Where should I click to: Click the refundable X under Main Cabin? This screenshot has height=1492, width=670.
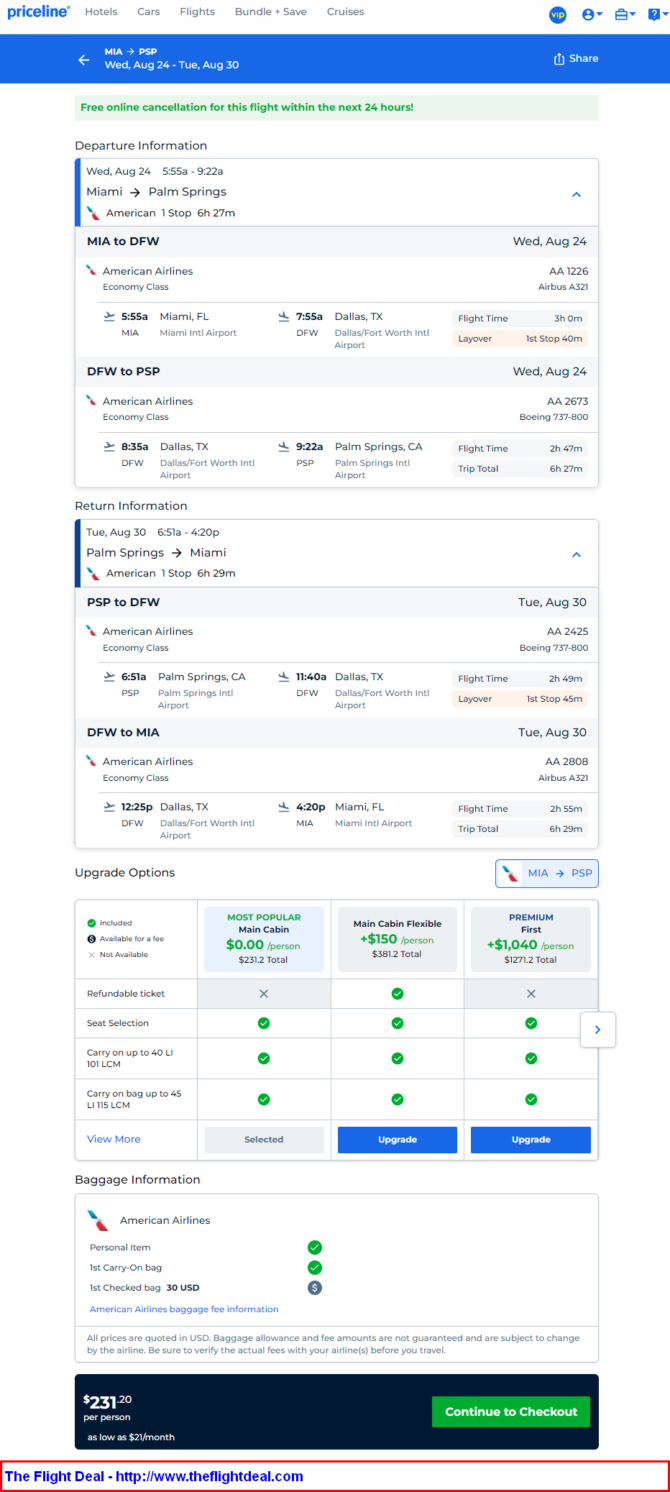point(264,994)
